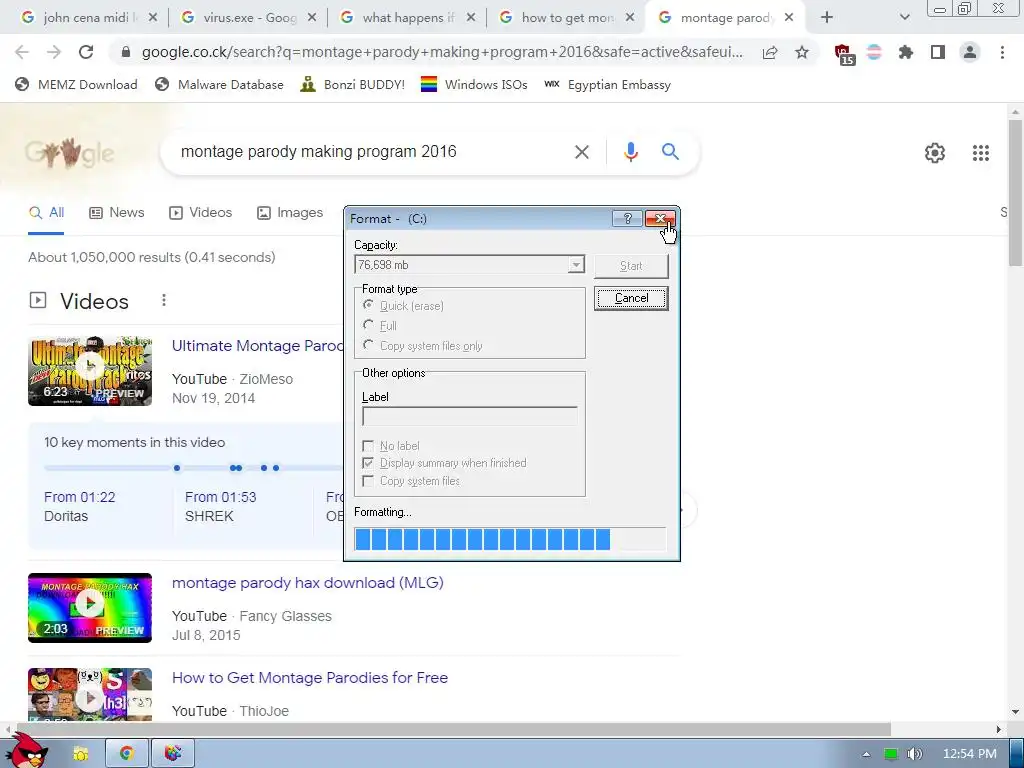Switch to the john cena midi tab

point(89,18)
